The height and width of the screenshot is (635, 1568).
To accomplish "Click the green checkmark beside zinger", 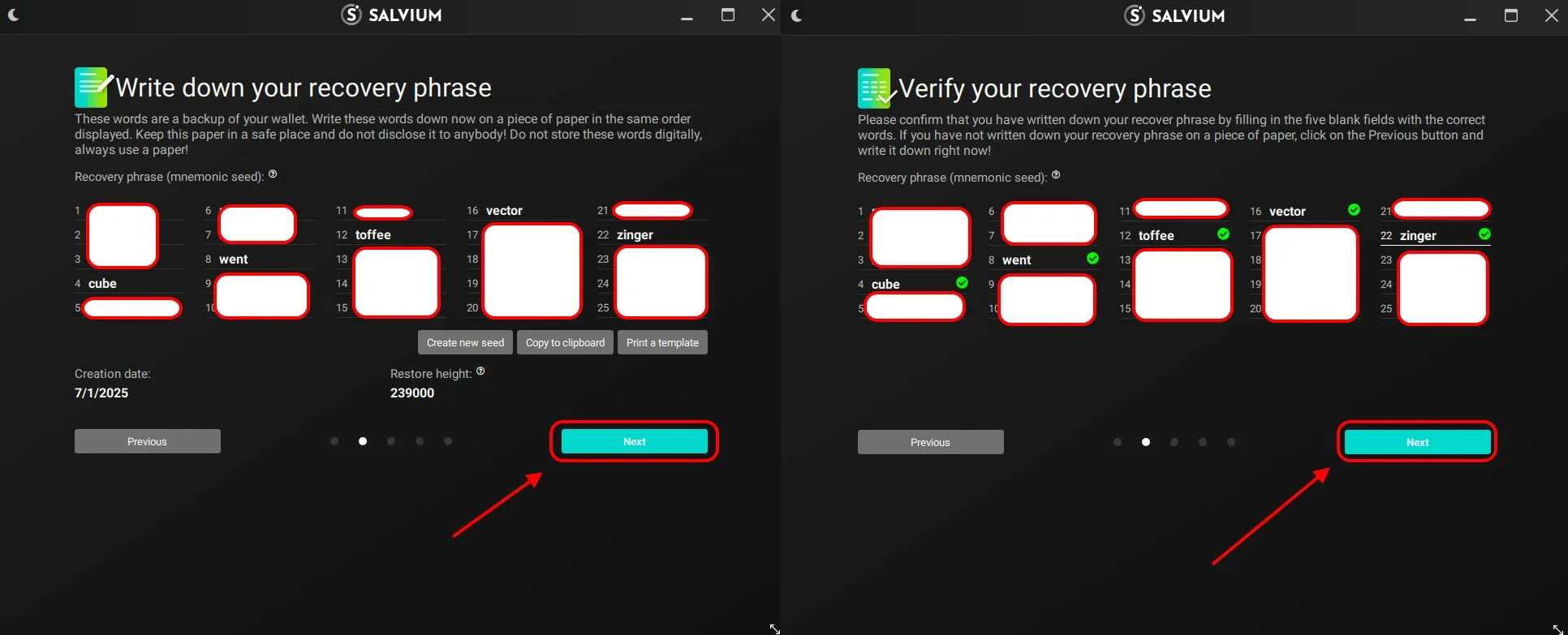I will [1484, 234].
